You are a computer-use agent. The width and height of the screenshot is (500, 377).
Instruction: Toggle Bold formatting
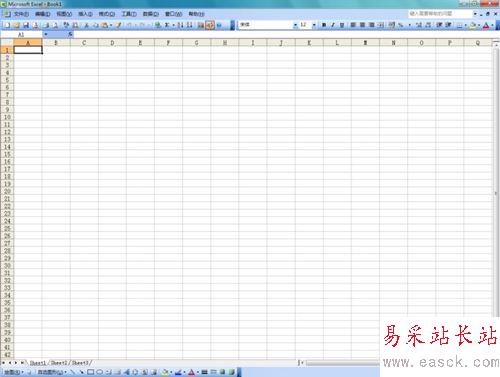[x=324, y=25]
